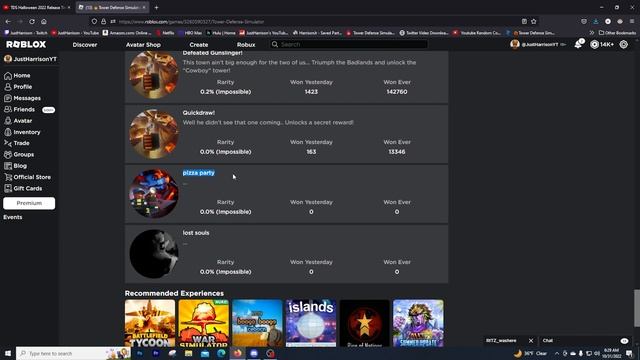Viewport: 640px width, 360px height.
Task: Open the Roblox settings gear icon
Action: point(624,44)
